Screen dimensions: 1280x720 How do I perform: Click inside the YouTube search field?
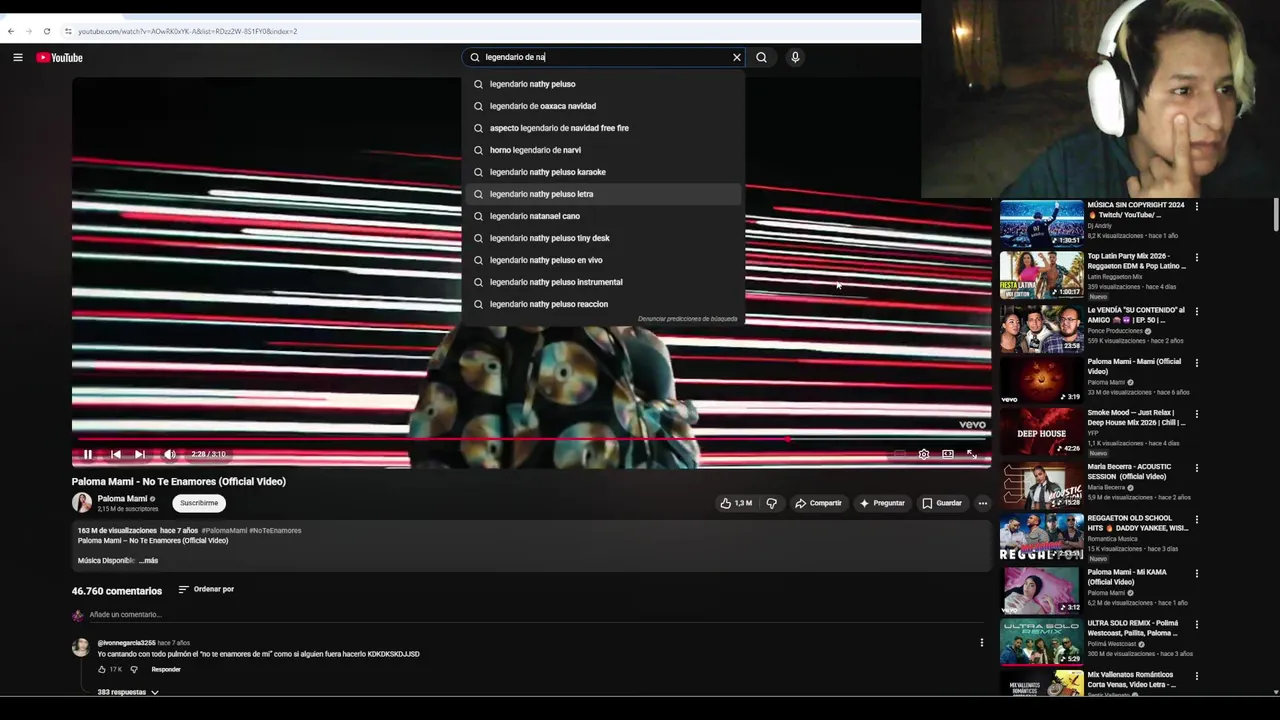(x=605, y=57)
